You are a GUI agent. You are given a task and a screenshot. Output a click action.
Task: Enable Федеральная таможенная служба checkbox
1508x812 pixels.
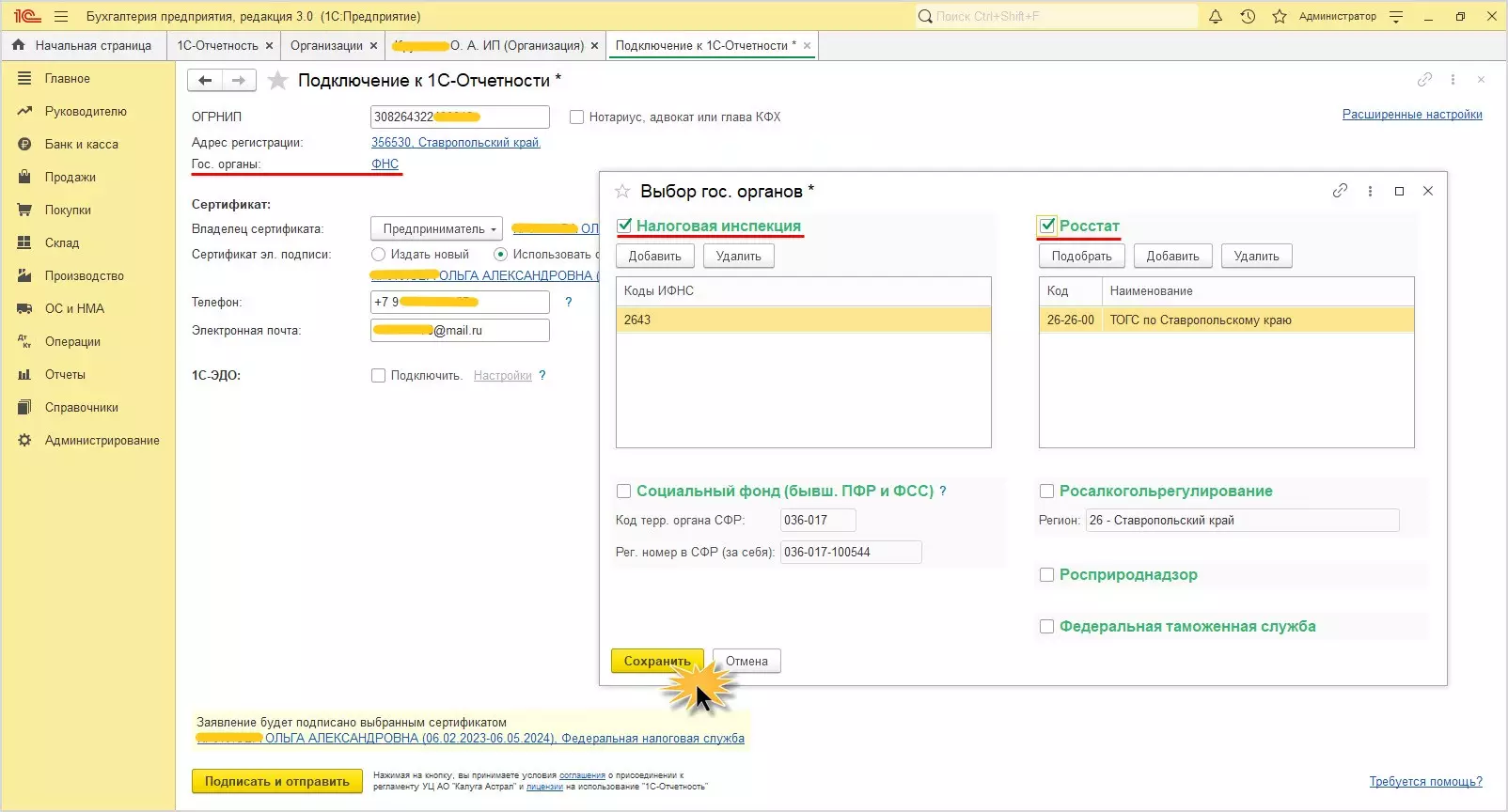coord(1046,626)
